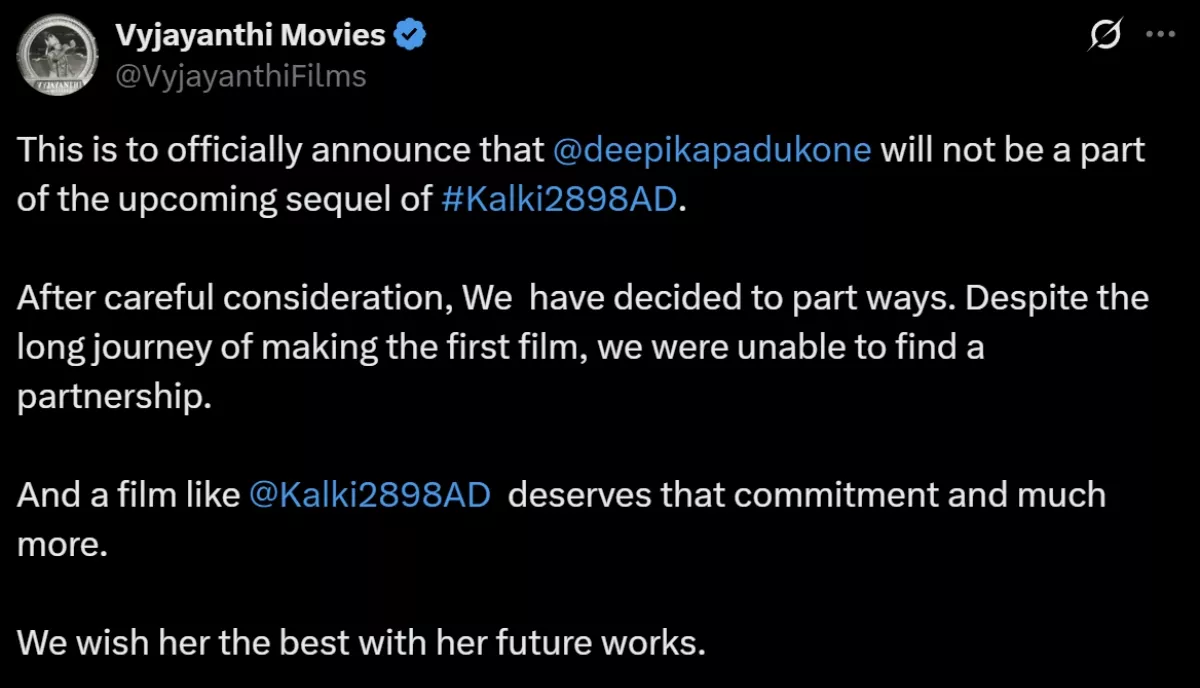Screen dimensions: 1200x688
Task: Open the @deepikapadukone profile link
Action: (x=711, y=149)
